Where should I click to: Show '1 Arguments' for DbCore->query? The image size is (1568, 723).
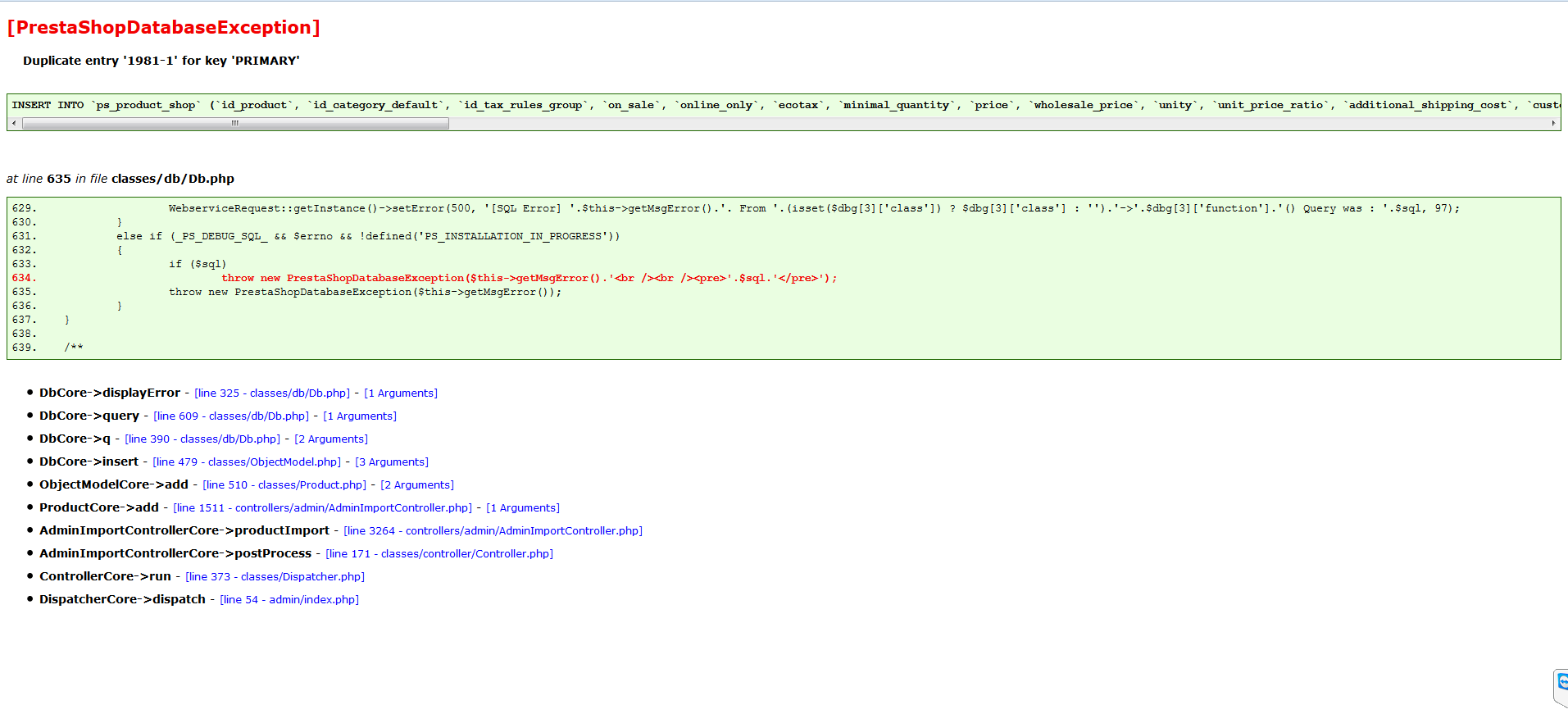click(x=360, y=416)
